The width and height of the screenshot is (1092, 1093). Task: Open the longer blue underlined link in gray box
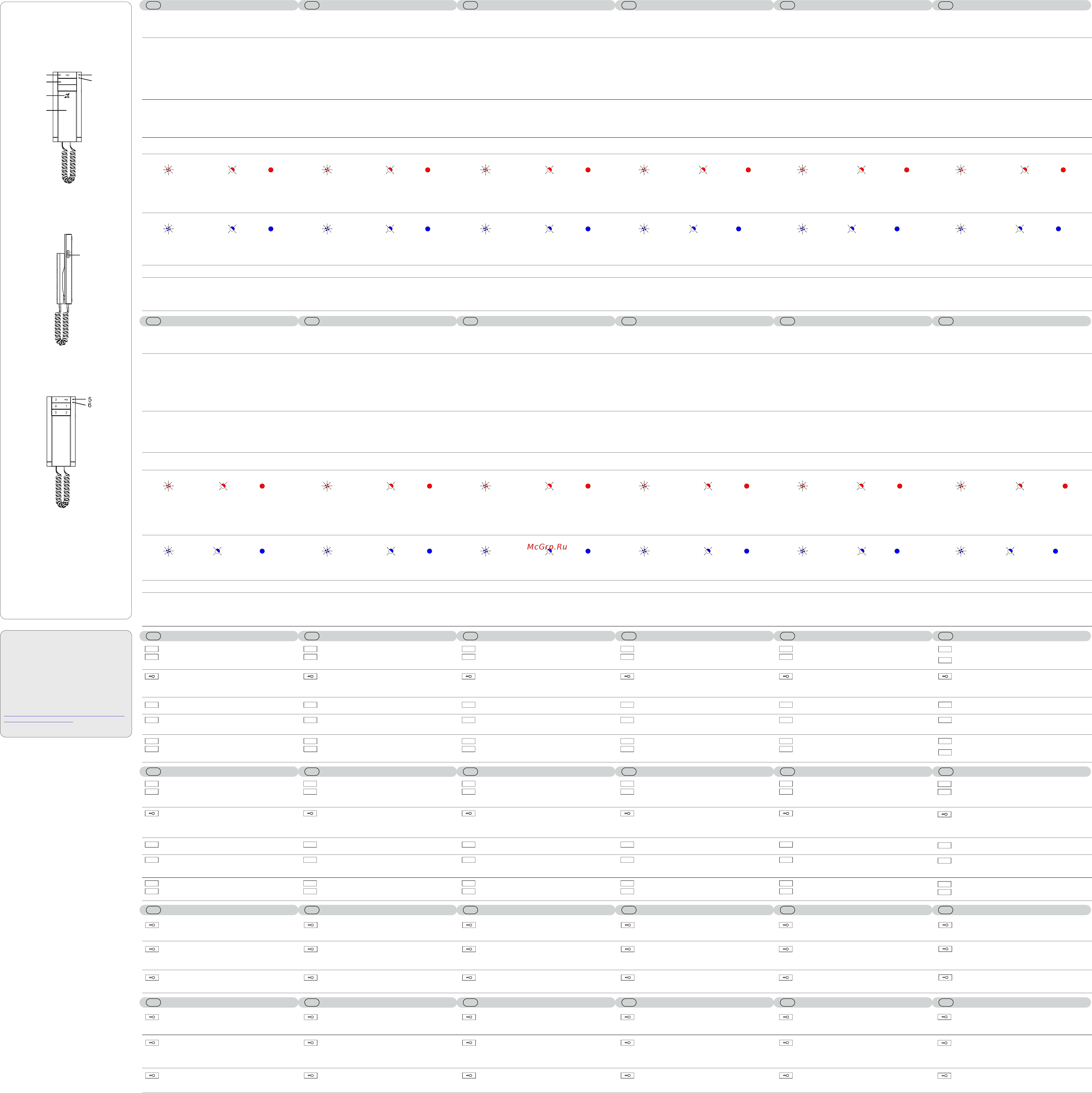click(x=64, y=716)
